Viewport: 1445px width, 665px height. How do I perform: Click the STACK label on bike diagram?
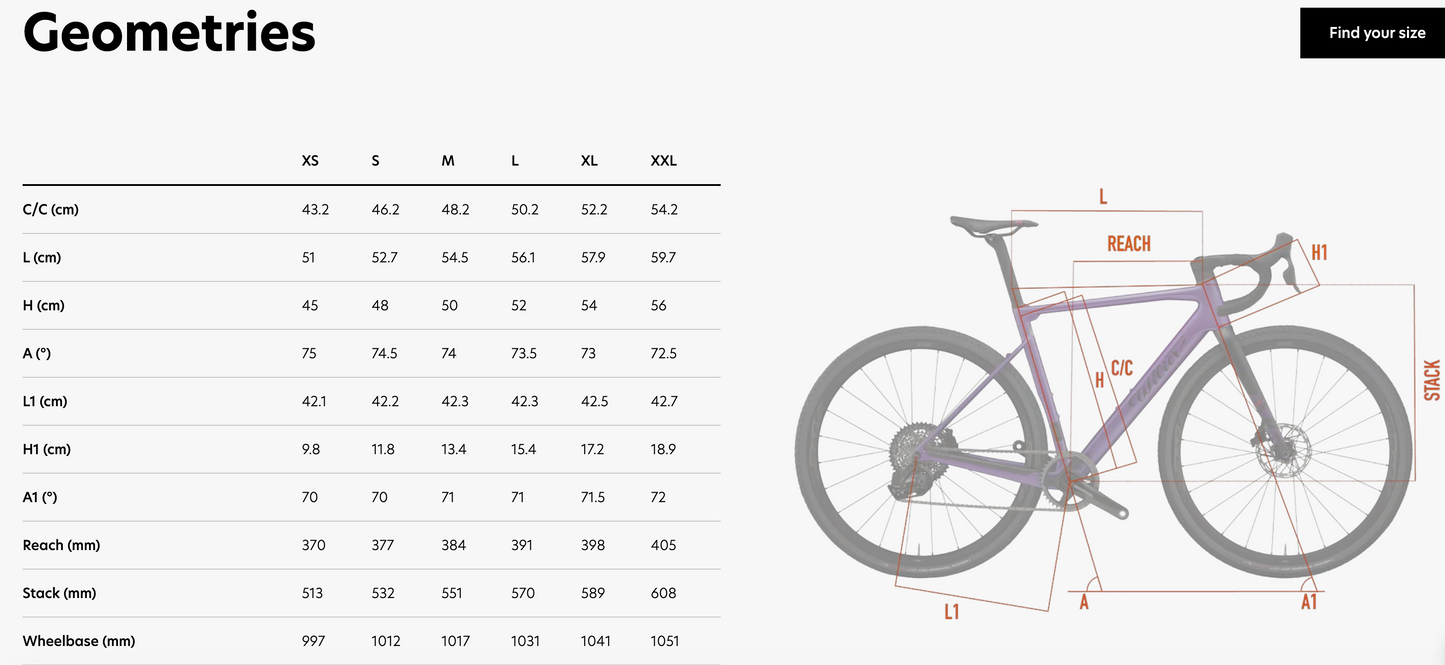tap(1433, 380)
